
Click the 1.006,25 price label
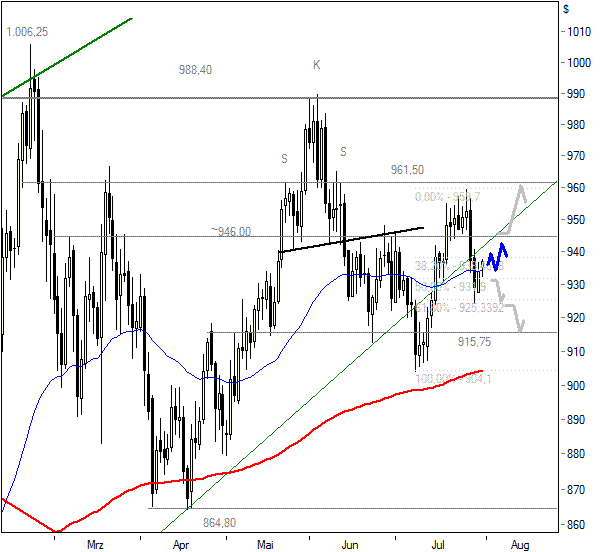point(27,32)
